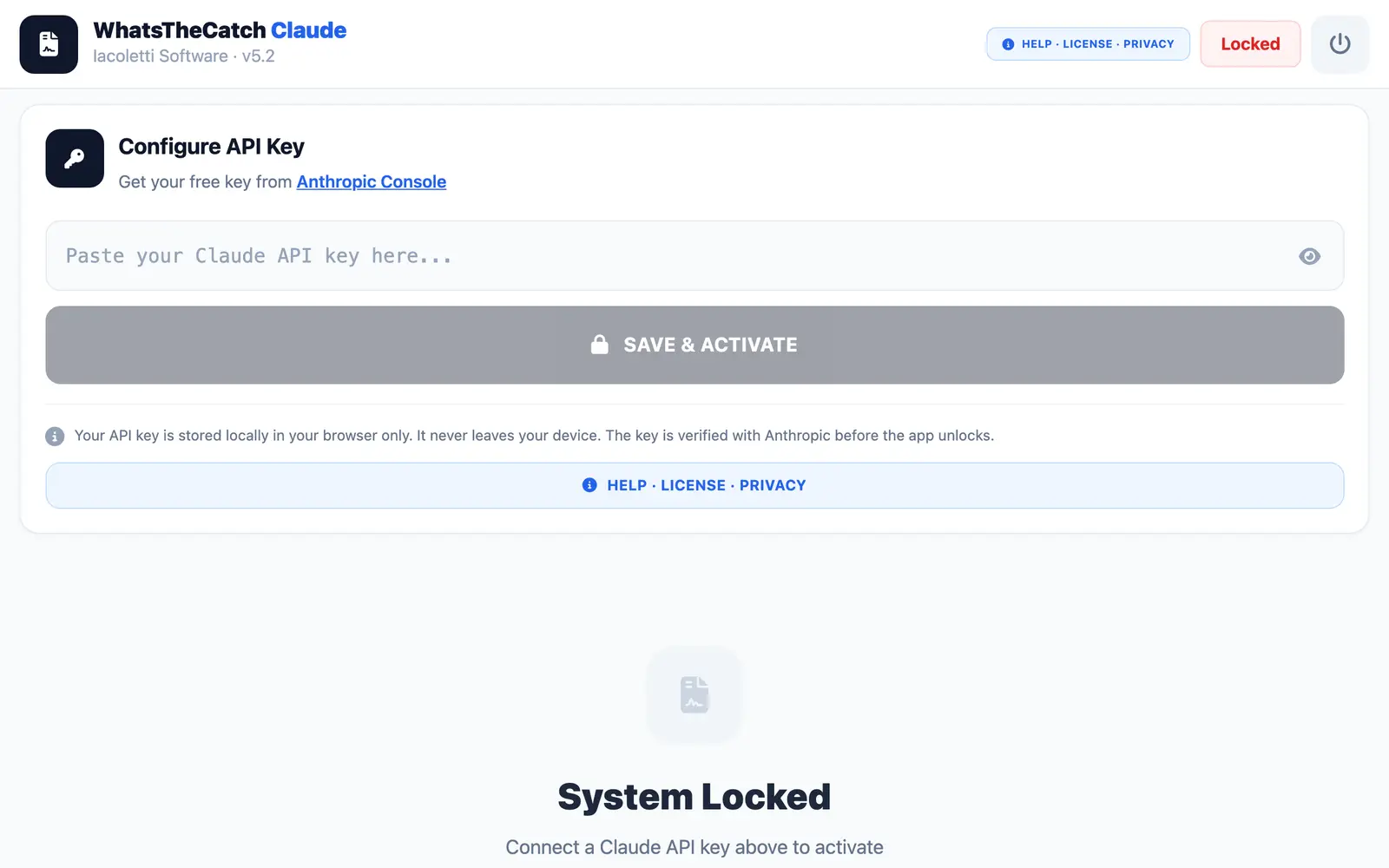Click the Iacoletti Software v5.2 version text
The image size is (1389, 868).
(x=184, y=56)
